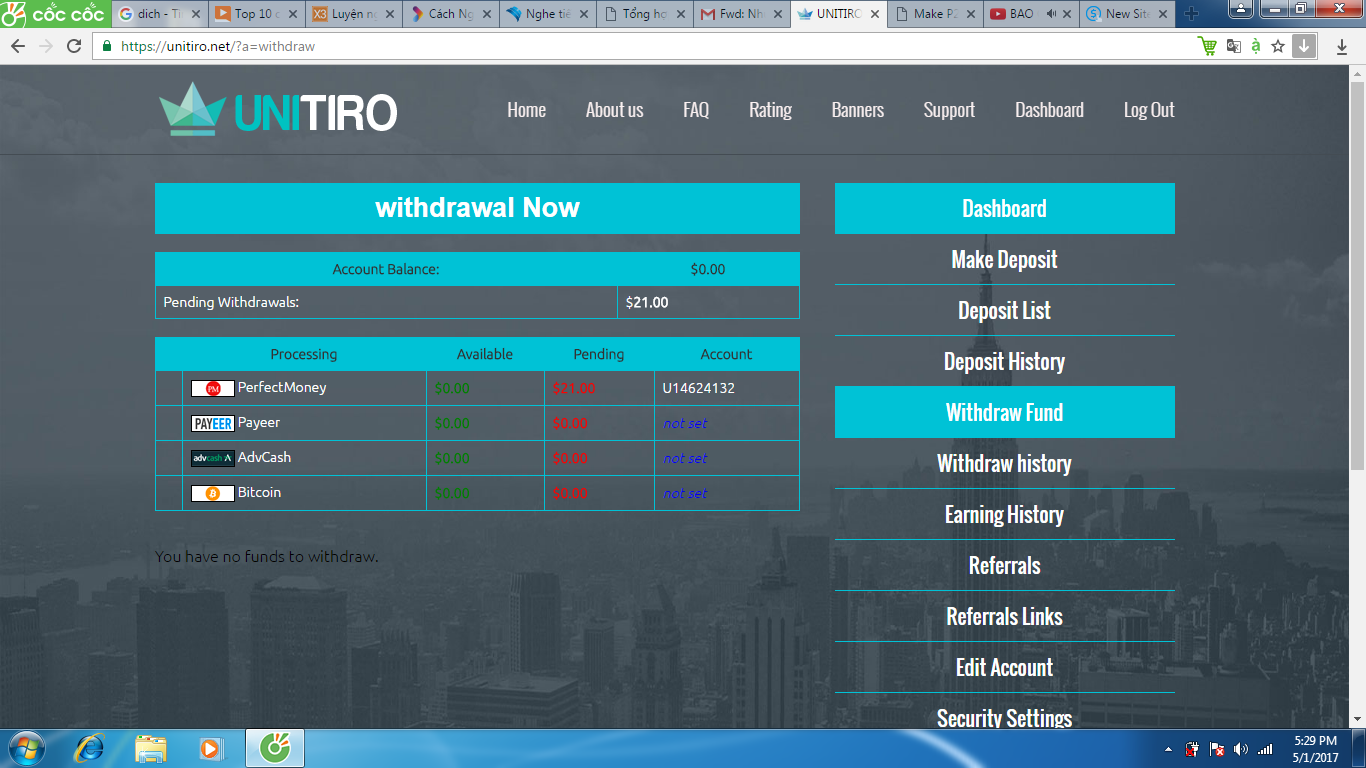1366x768 pixels.
Task: Open the browser user profile button
Action: click(1240, 9)
